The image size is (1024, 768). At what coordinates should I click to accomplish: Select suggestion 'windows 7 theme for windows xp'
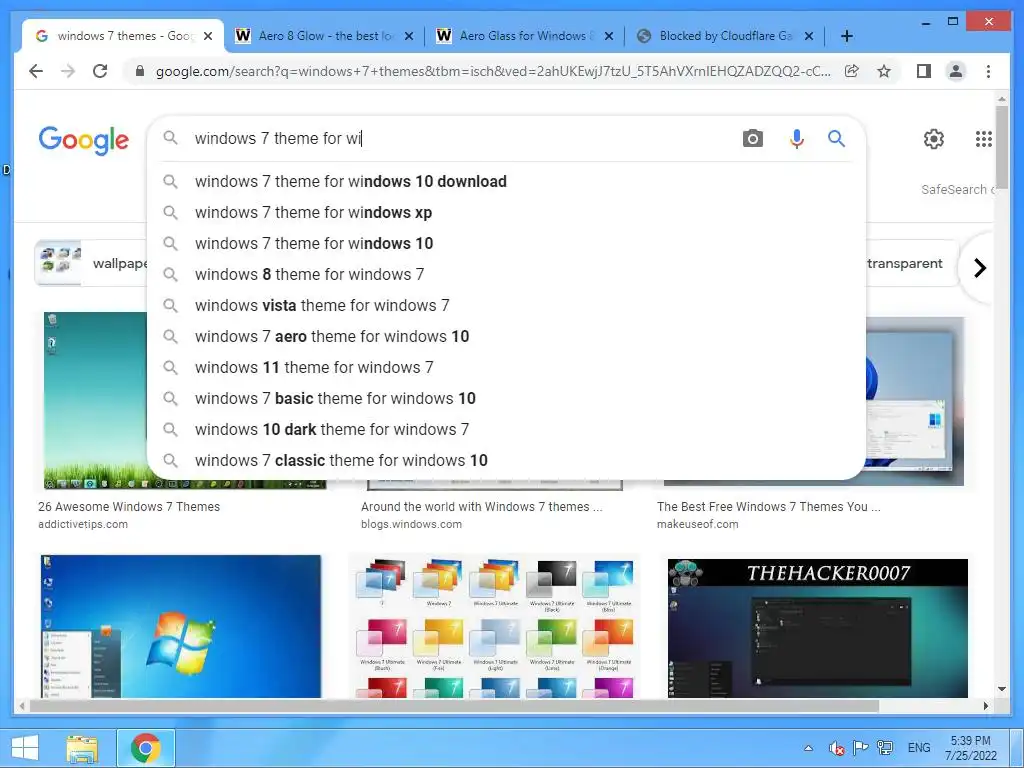[506, 212]
